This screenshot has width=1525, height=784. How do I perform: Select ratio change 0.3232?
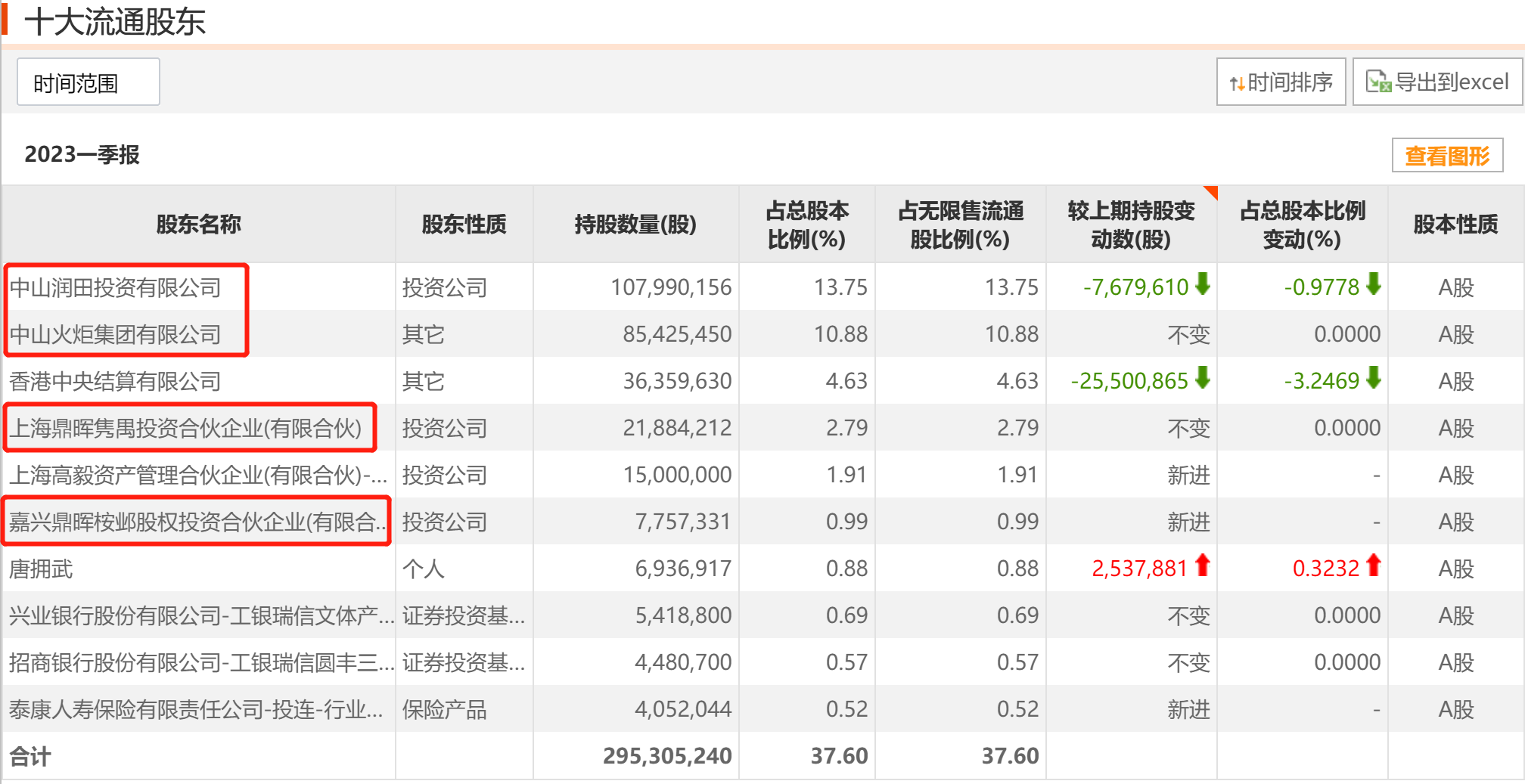tap(1325, 569)
